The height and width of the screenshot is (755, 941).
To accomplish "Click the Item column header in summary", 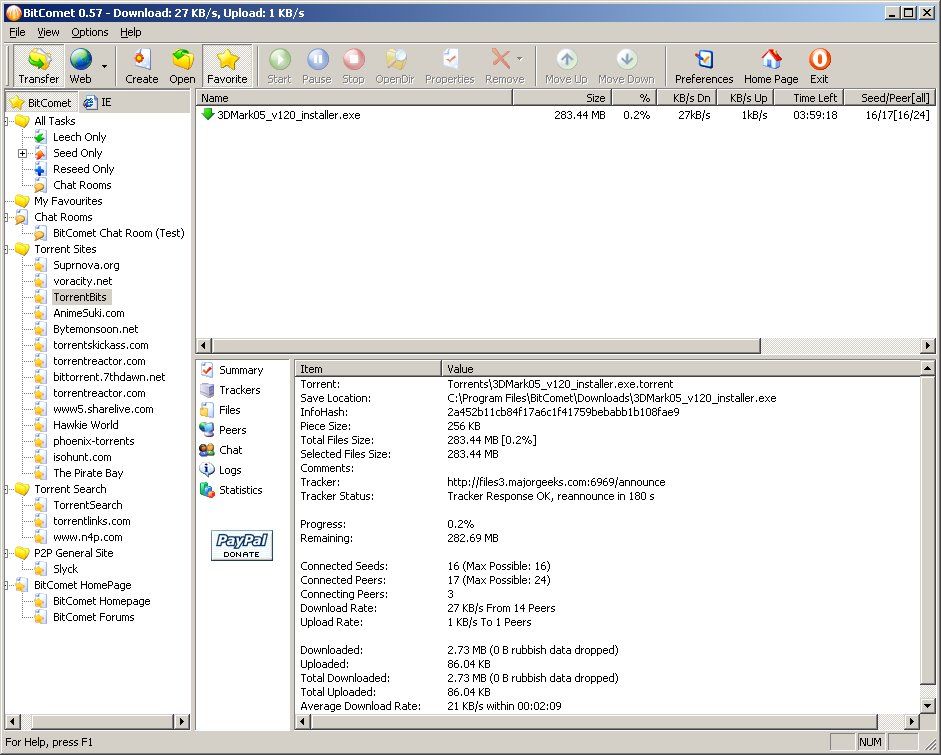I will click(368, 368).
